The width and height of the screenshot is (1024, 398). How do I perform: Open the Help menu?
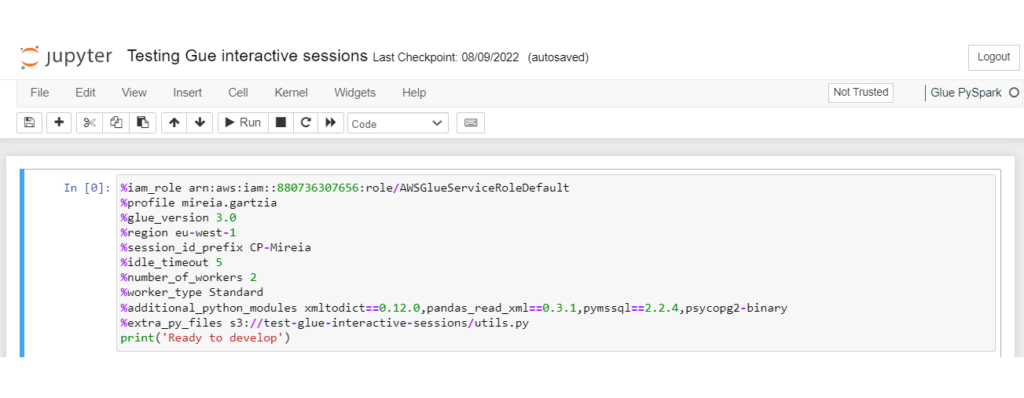(414, 93)
